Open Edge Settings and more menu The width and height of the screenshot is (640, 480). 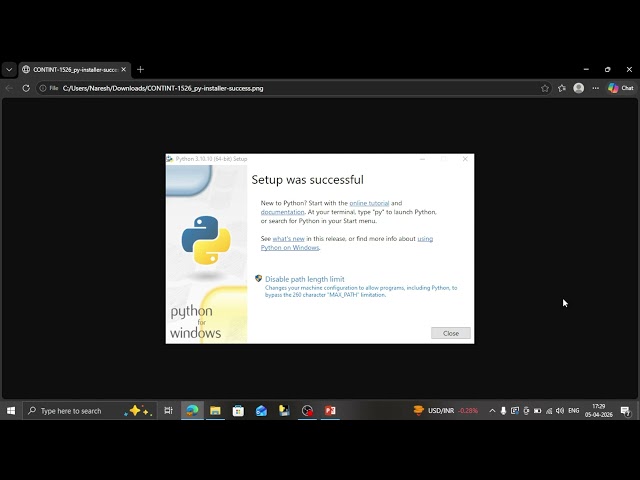(x=596, y=88)
